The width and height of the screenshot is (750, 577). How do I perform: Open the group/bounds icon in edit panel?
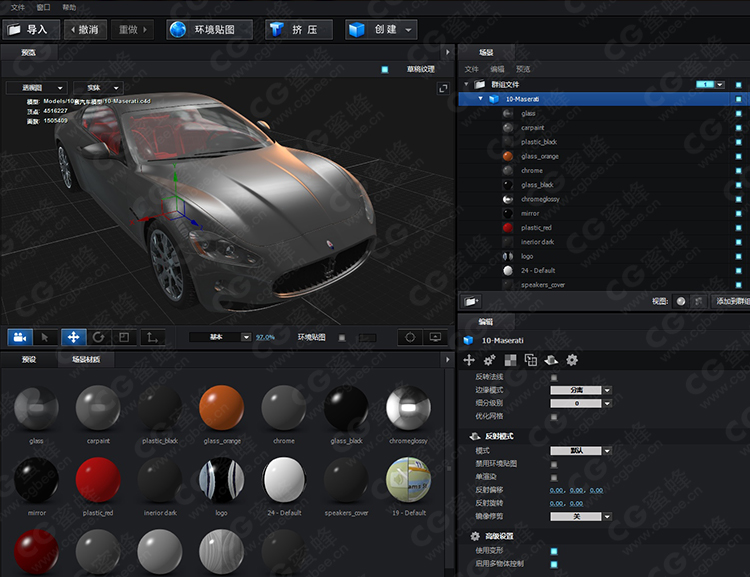point(530,360)
